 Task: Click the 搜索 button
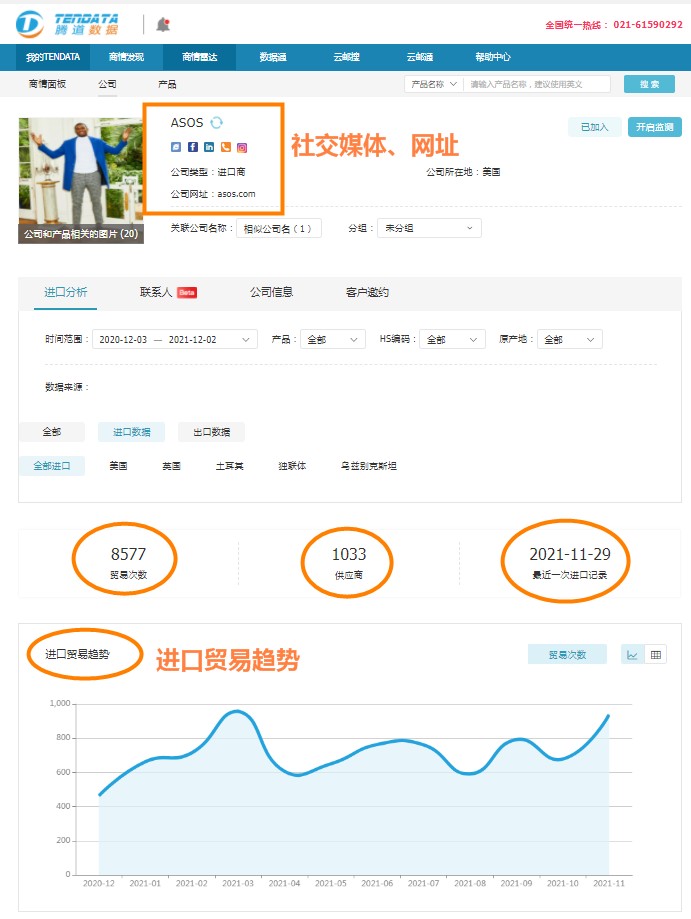coord(649,84)
